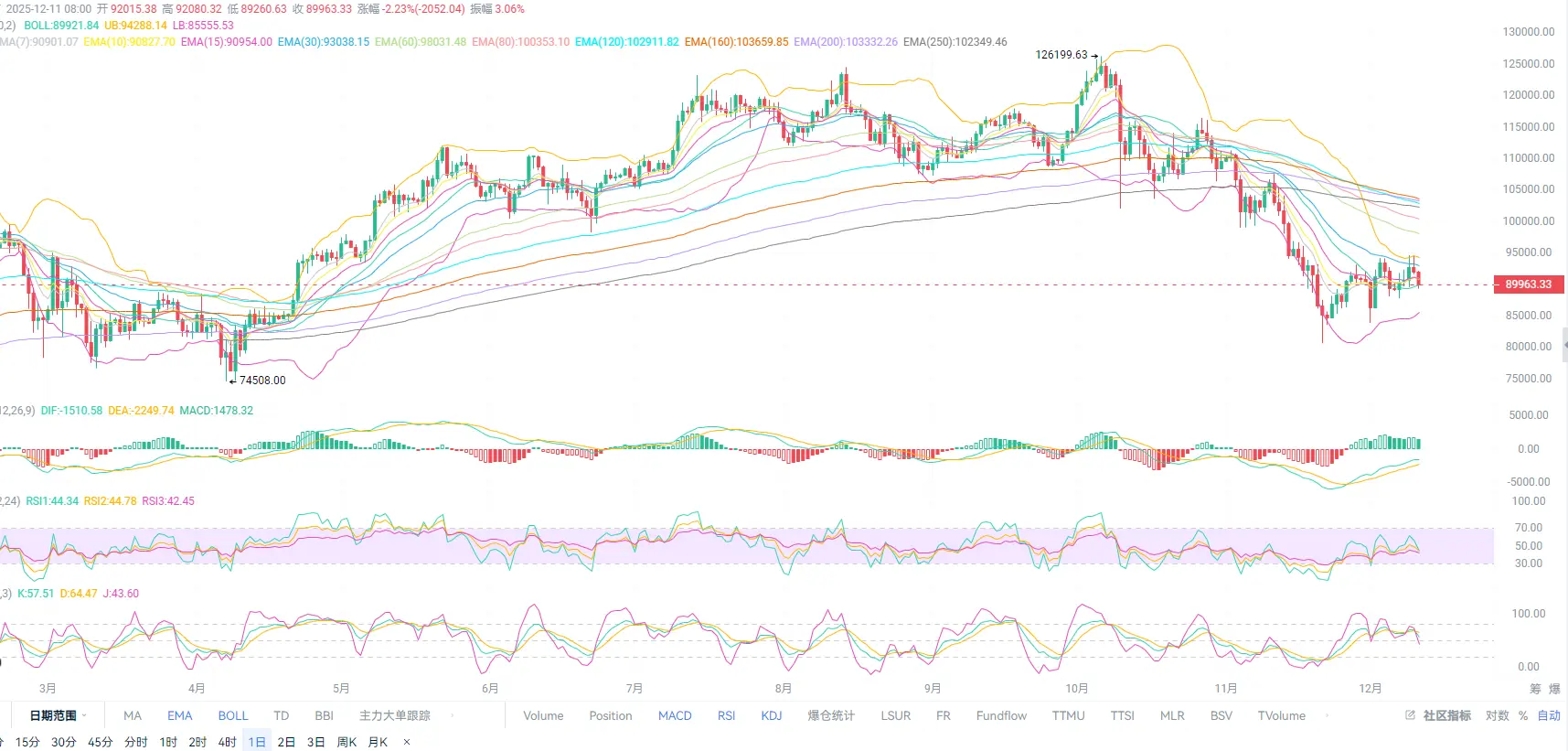Switch to the 4时 timeframe
The height and width of the screenshot is (751, 1568).
228,742
